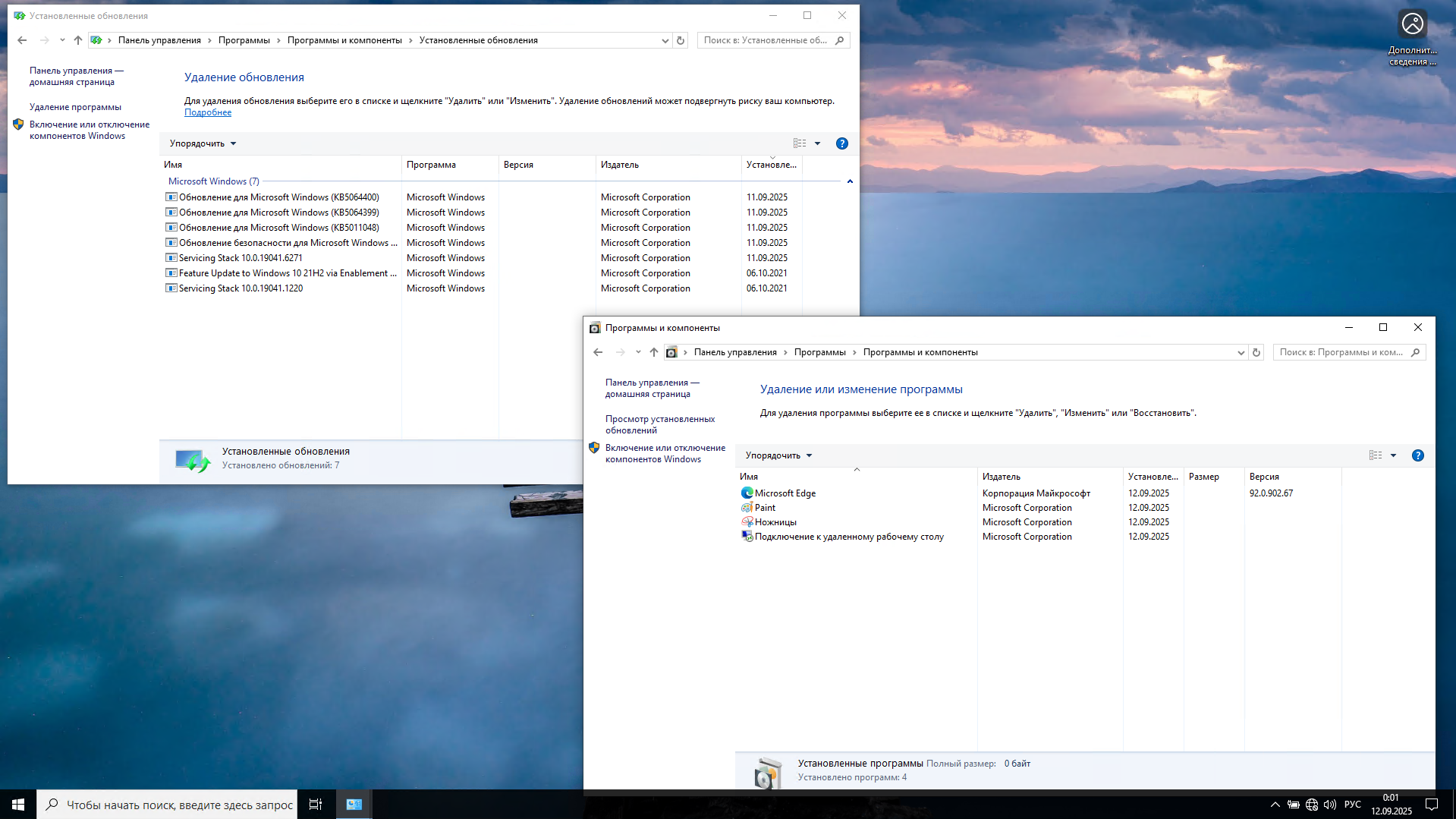Sort by Имя column in Installed Updates list

point(281,165)
